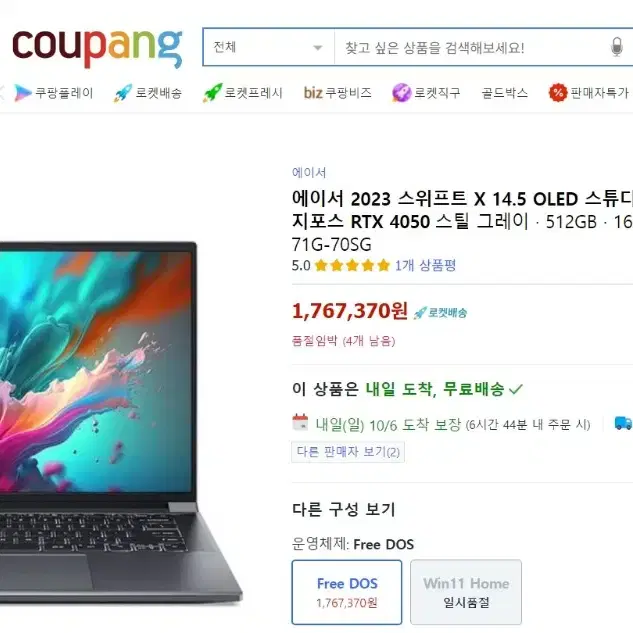Click the 에이서 brand link
The width and height of the screenshot is (633, 633).
click(x=309, y=173)
